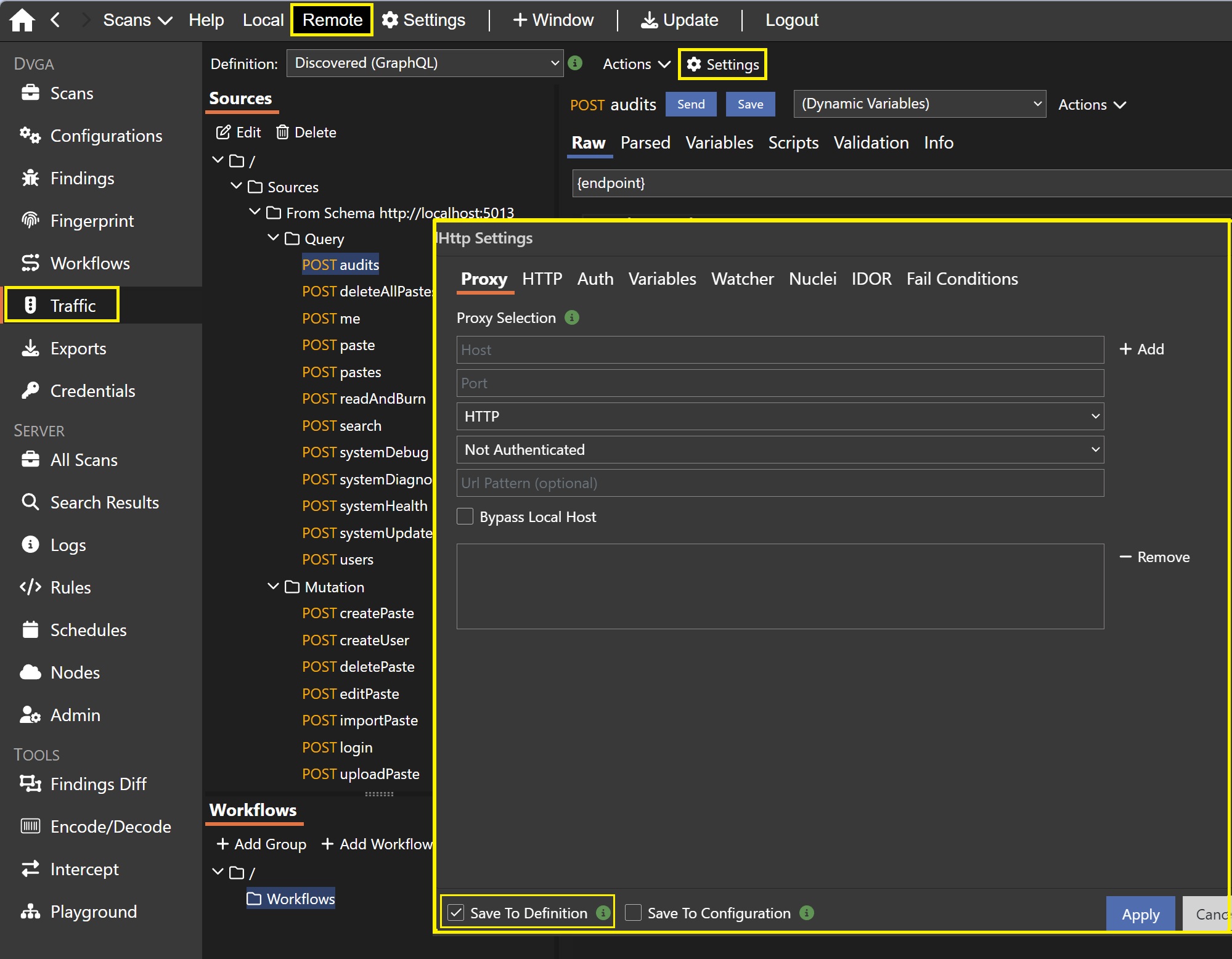Uncheck Save To Definition checkbox
The width and height of the screenshot is (1232, 959).
456,913
